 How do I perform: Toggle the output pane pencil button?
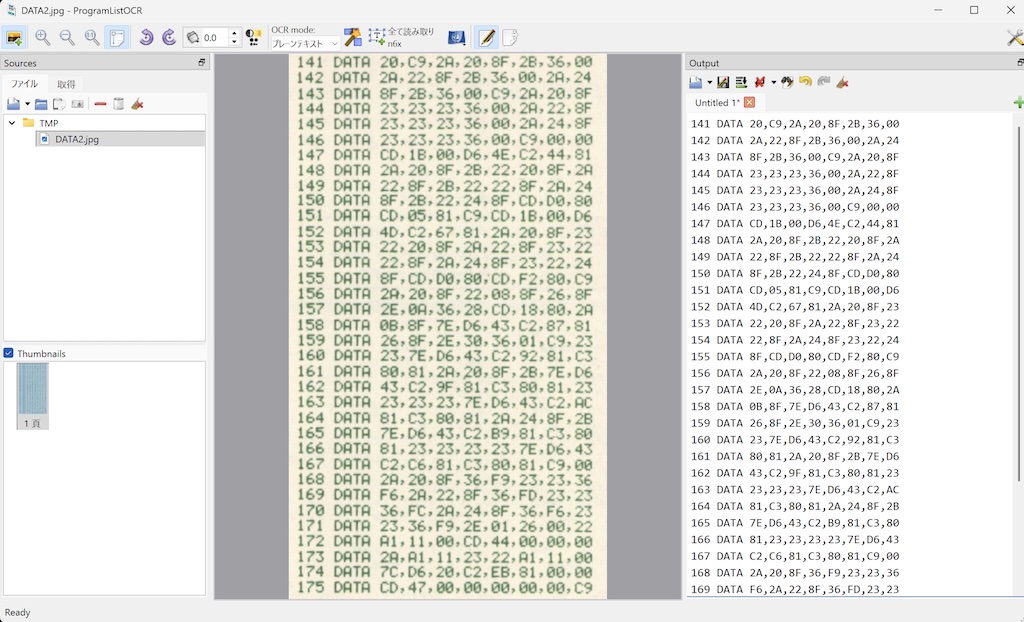[486, 37]
